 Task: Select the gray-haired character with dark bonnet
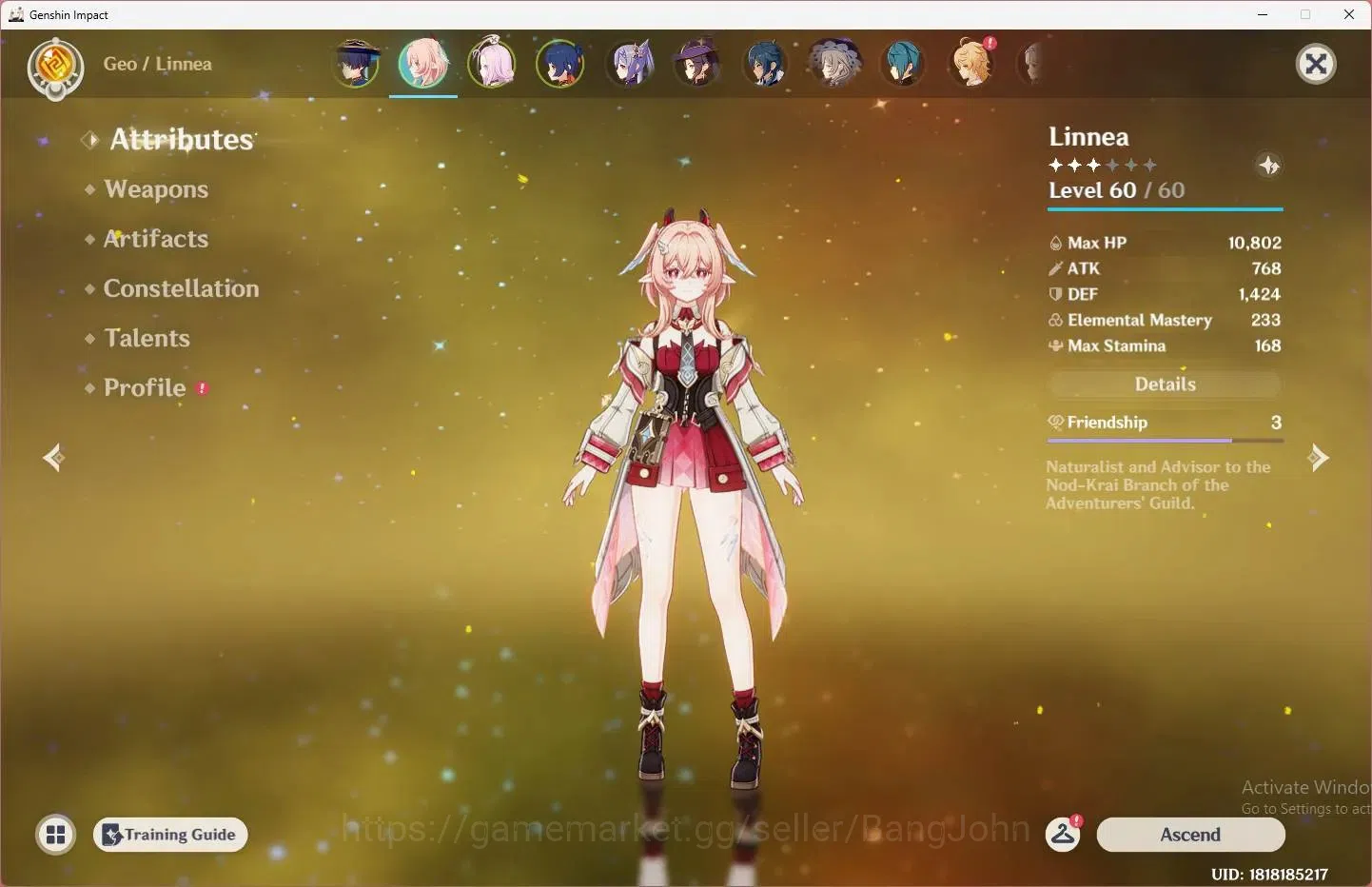pyautogui.click(x=834, y=64)
